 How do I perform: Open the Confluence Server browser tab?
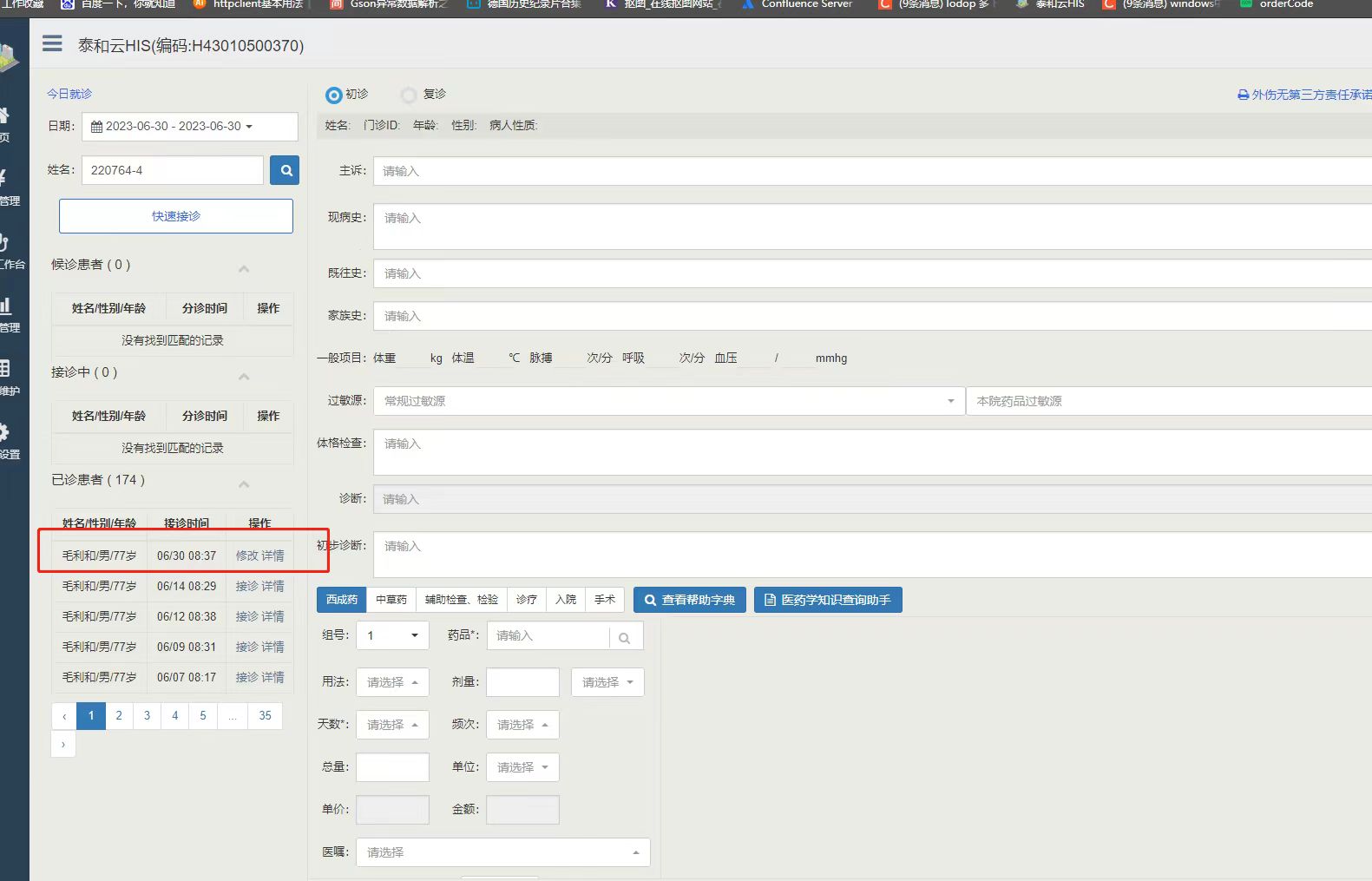coord(797,4)
